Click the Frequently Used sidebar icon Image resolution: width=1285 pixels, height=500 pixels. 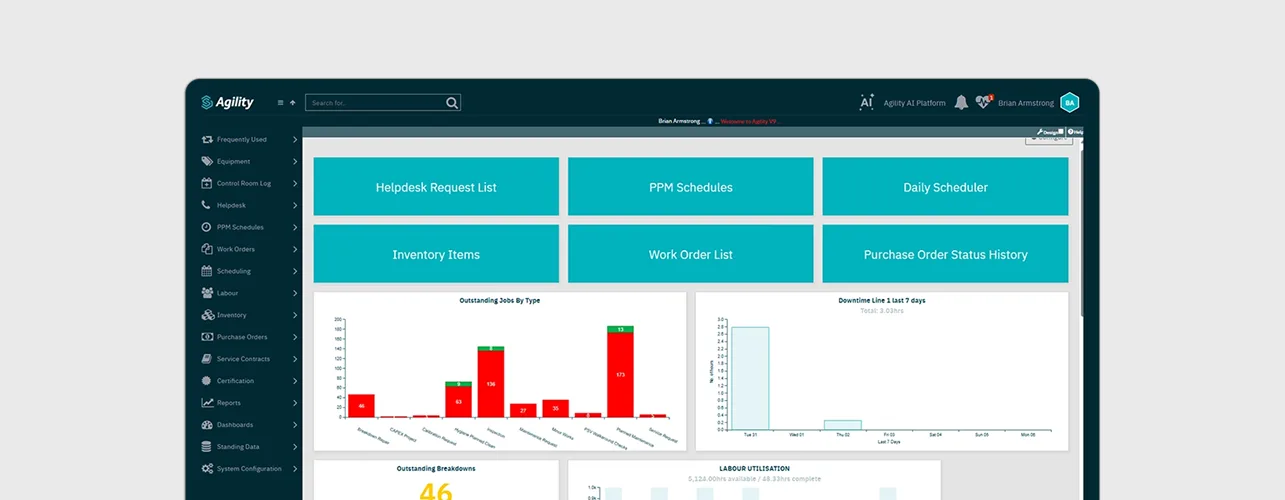point(207,140)
